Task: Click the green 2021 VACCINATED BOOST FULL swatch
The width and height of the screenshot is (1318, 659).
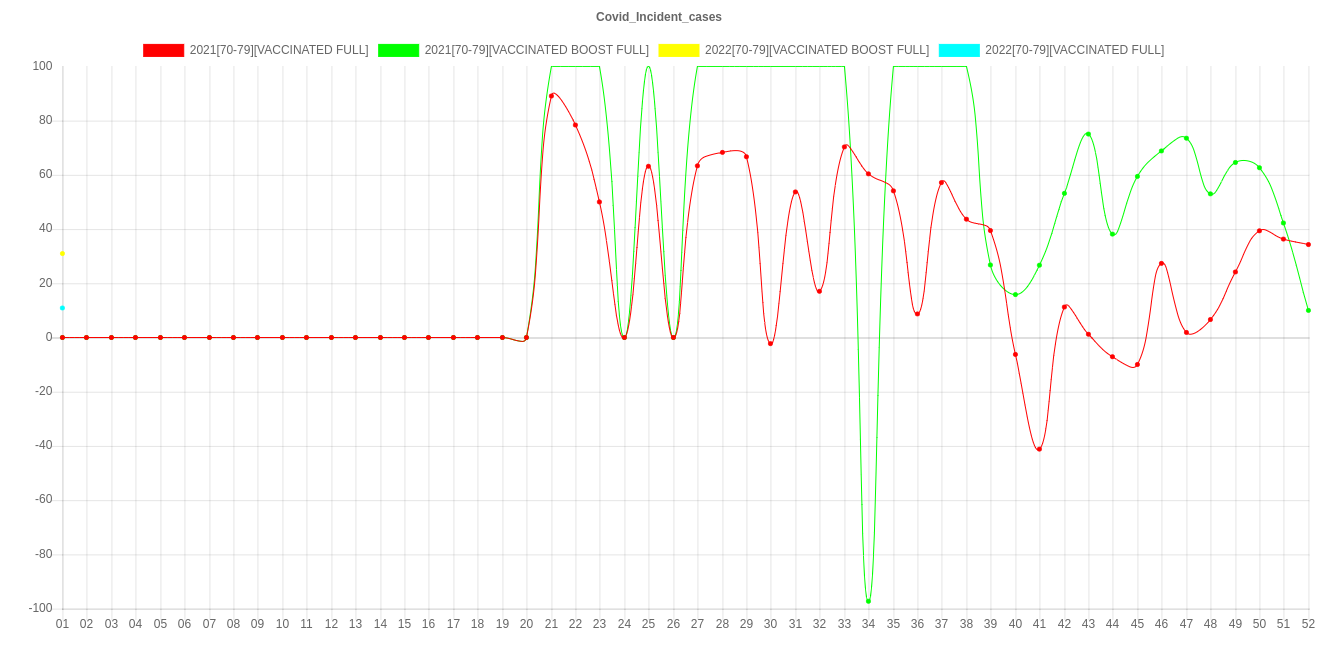Action: 399,50
